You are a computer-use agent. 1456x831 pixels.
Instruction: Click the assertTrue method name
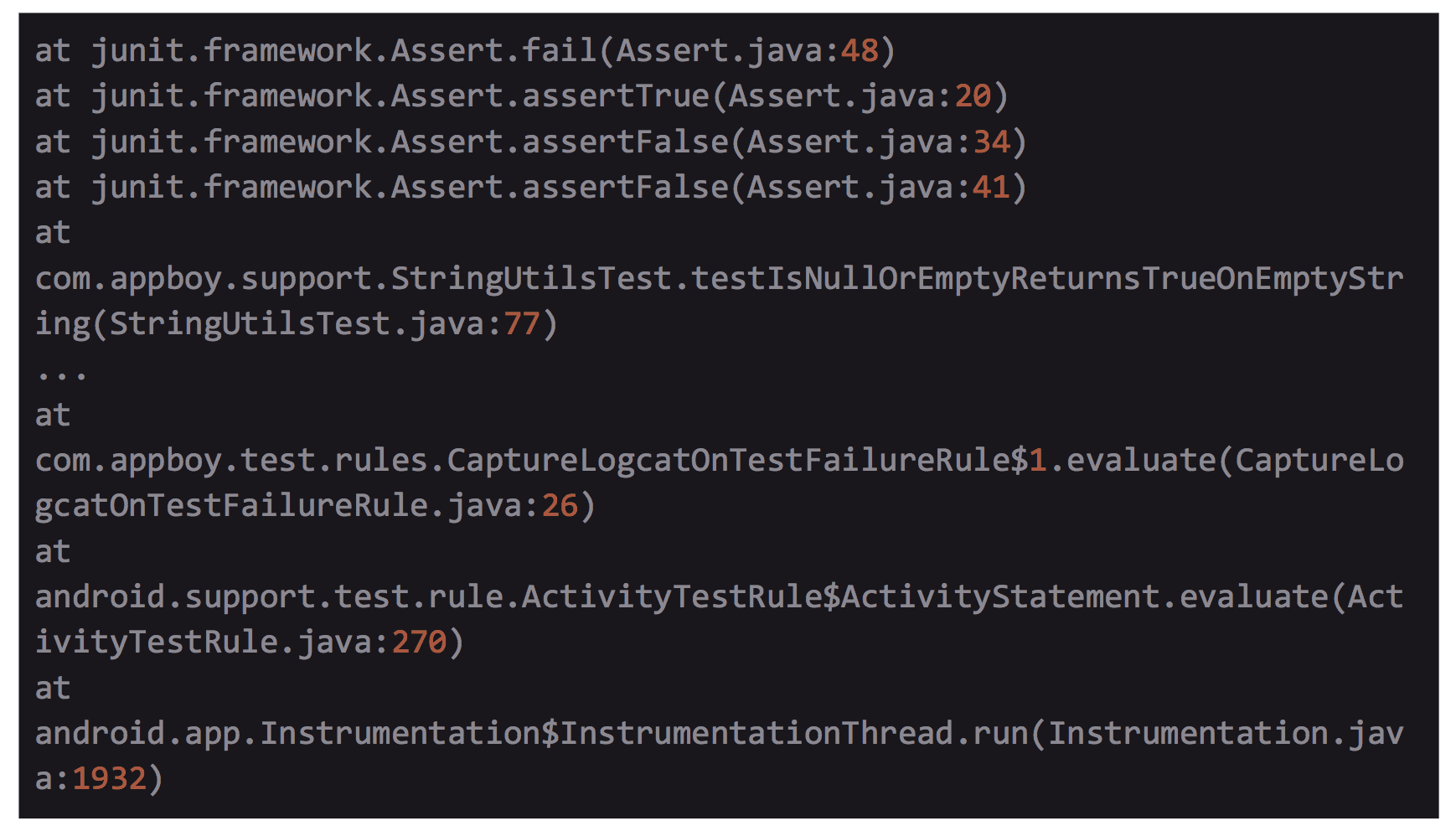(x=615, y=96)
